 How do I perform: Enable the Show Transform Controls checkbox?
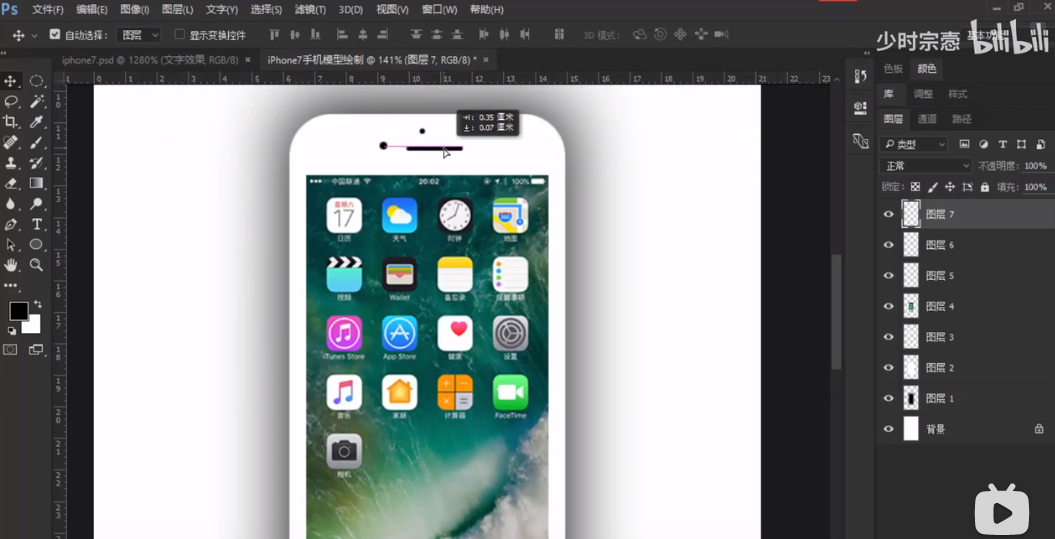pos(180,34)
